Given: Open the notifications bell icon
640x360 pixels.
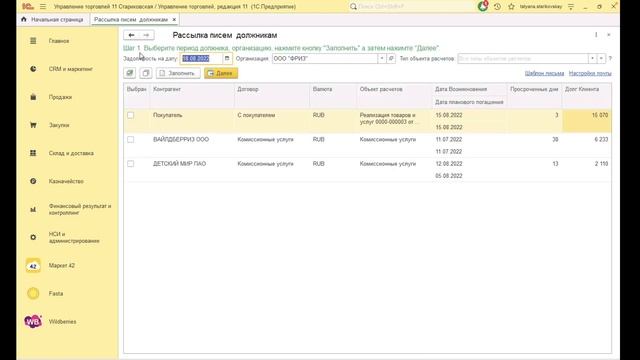Looking at the screenshot, I should tap(483, 7).
